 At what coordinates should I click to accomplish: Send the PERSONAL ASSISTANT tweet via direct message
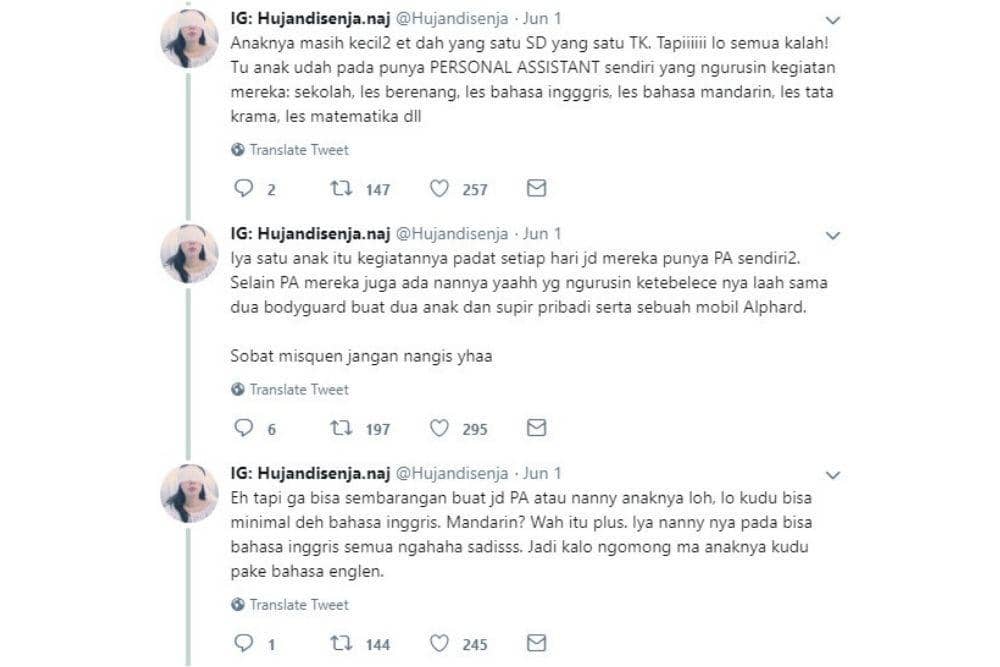(x=537, y=188)
